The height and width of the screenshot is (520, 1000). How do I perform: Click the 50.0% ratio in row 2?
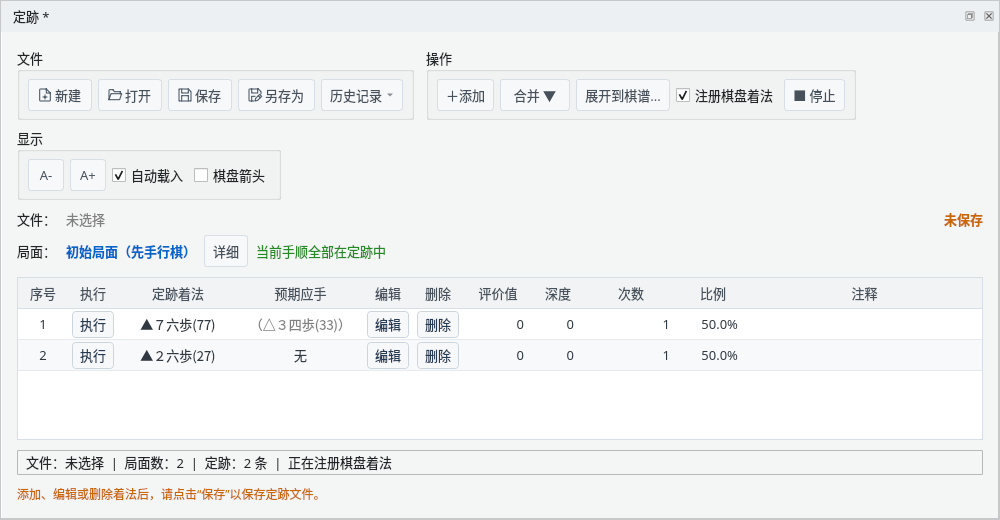719,355
